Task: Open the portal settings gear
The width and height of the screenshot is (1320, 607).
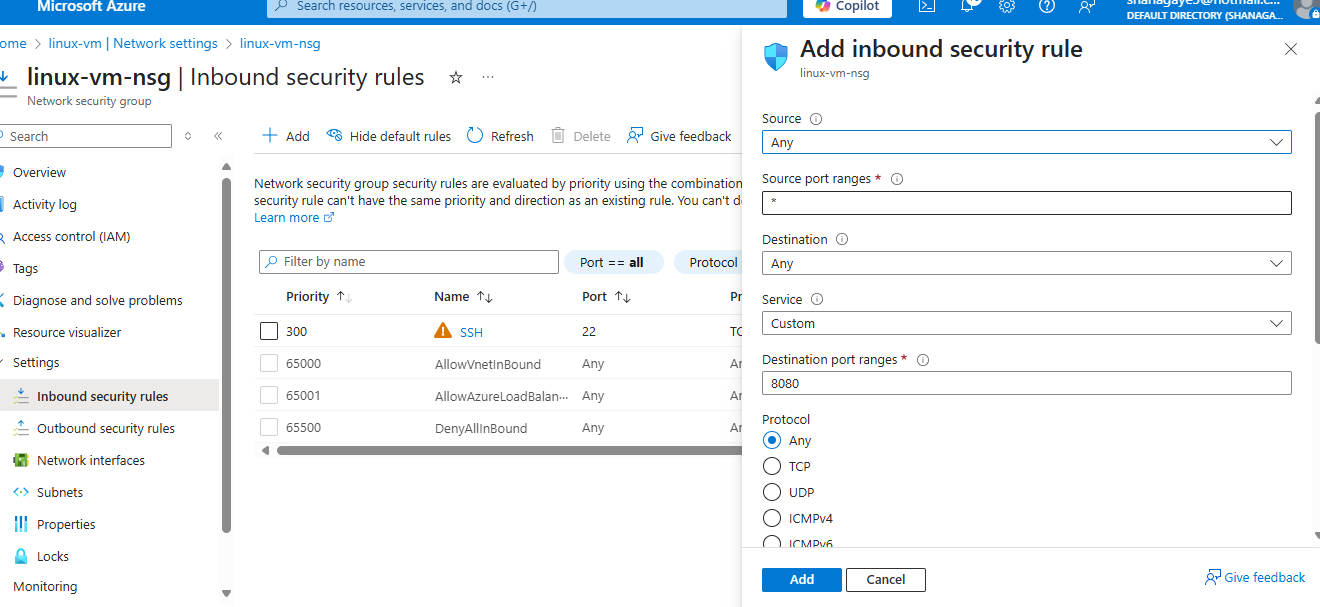Action: coord(1006,7)
